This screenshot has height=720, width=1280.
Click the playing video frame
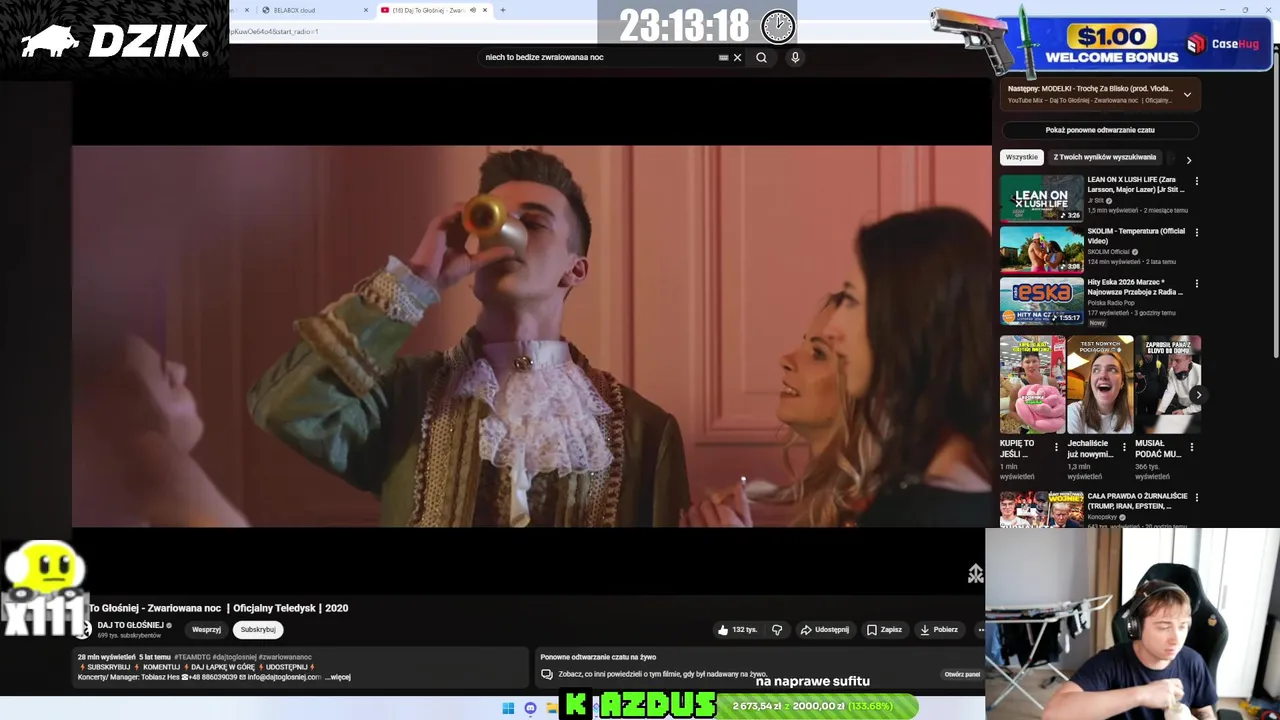coord(531,336)
